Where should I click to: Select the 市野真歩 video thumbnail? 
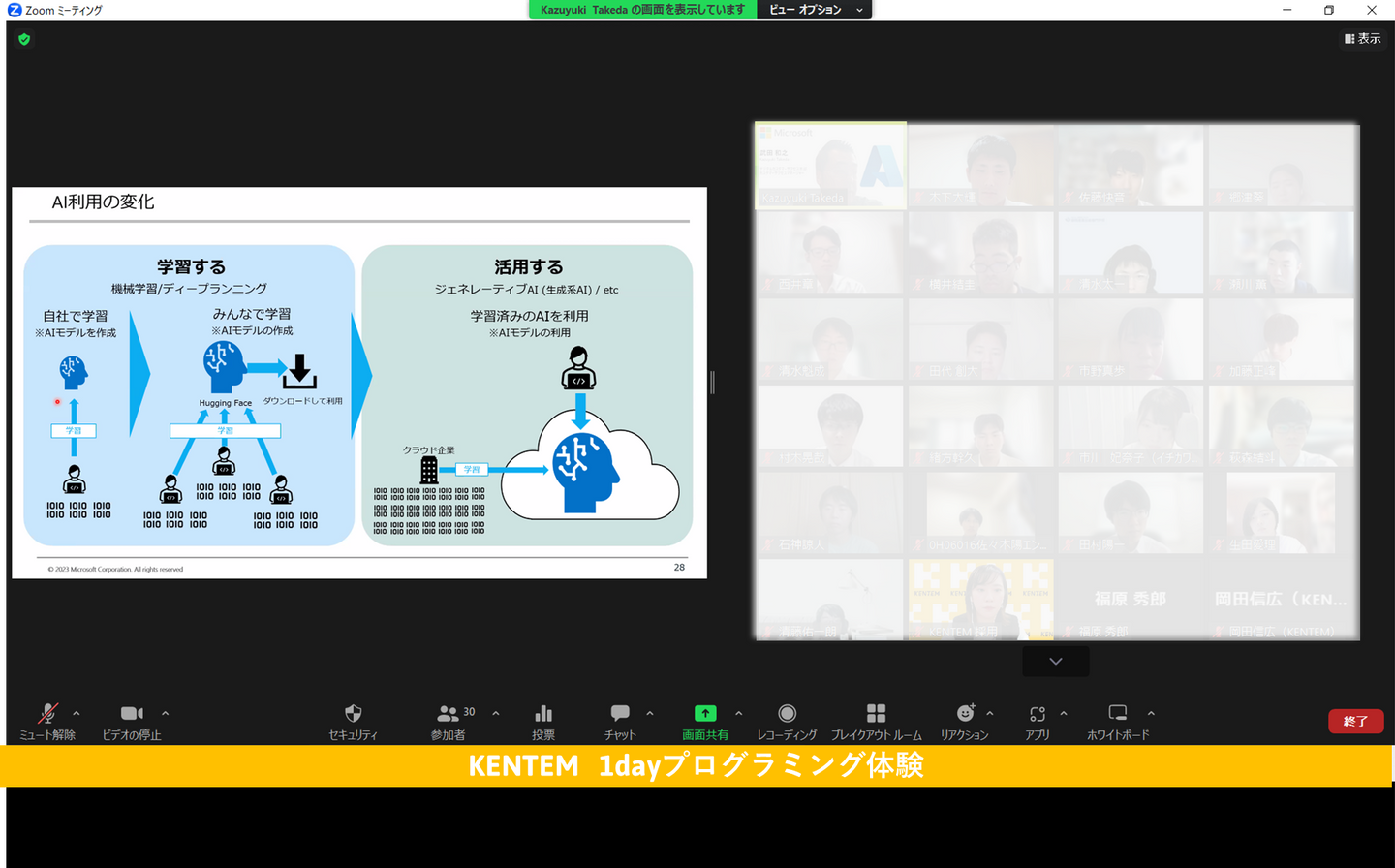(1131, 339)
